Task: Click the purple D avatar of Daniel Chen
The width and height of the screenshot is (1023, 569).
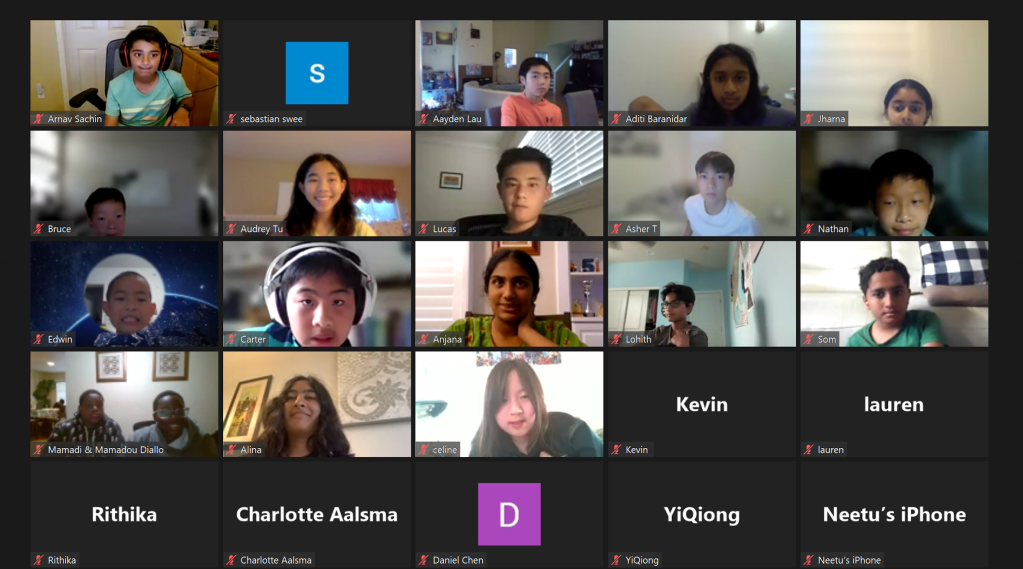Action: pyautogui.click(x=510, y=514)
